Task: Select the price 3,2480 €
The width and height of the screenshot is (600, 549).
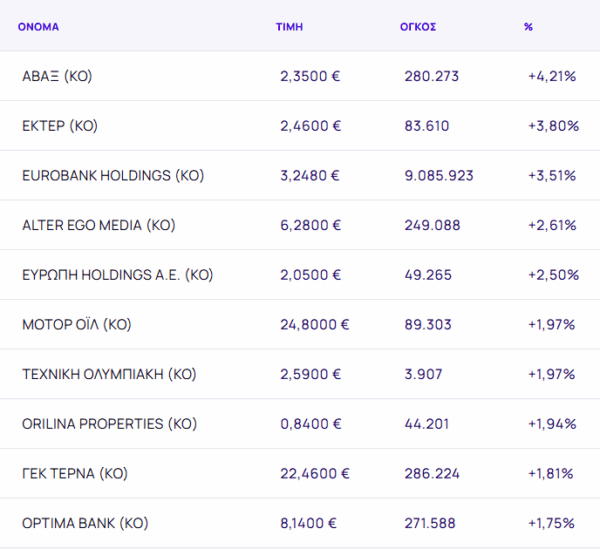Action: coord(310,176)
